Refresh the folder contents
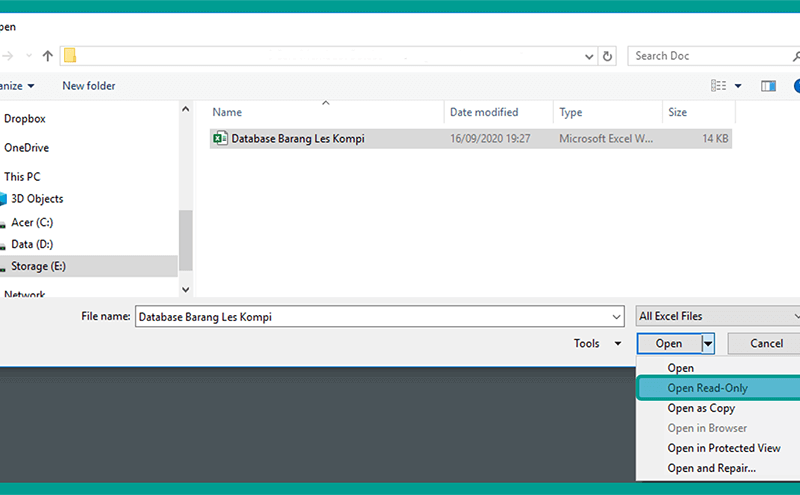800x495 pixels. pyautogui.click(x=607, y=56)
